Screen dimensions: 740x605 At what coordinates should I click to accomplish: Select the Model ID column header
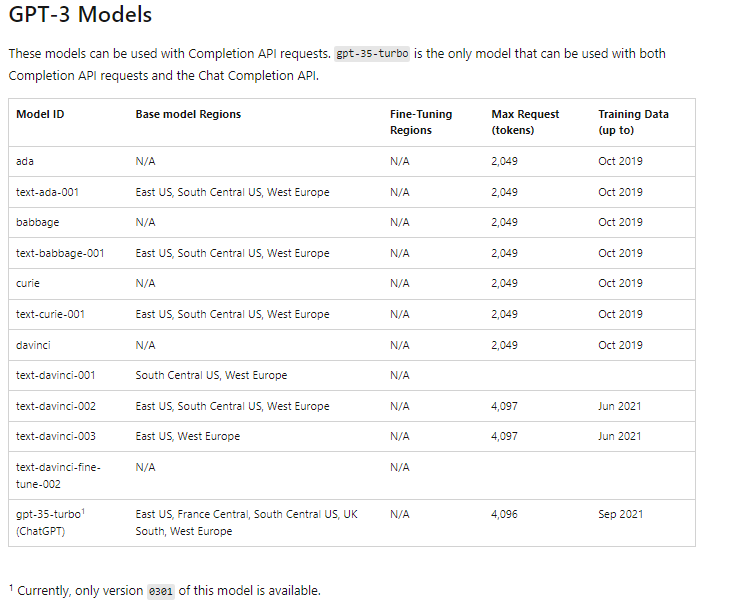tap(40, 114)
